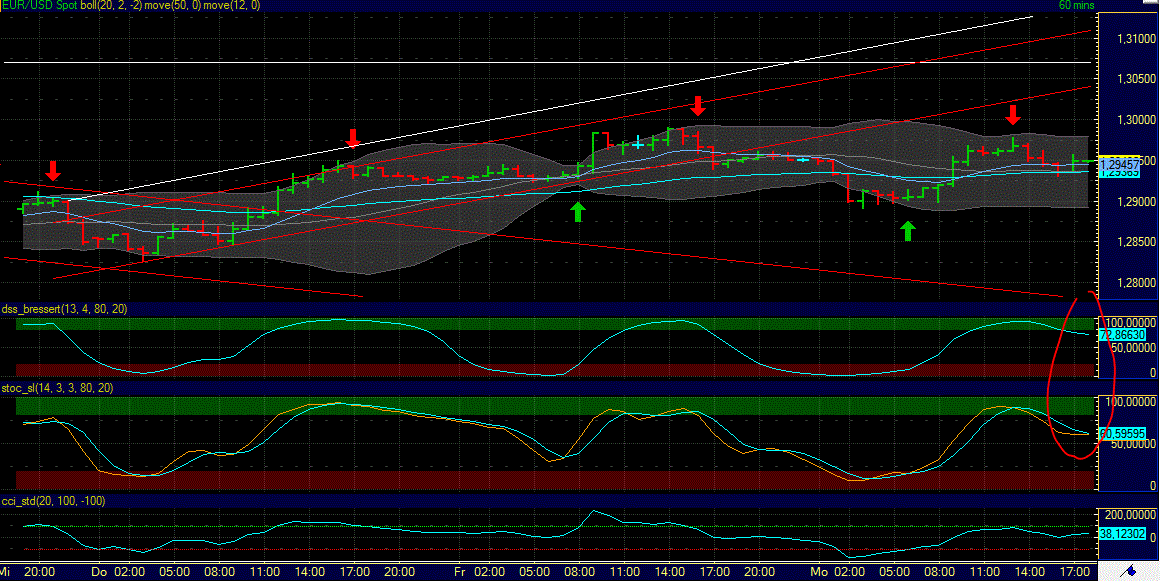
Task: Click the EUR/USD Spot symbol title
Action: [38, 5]
